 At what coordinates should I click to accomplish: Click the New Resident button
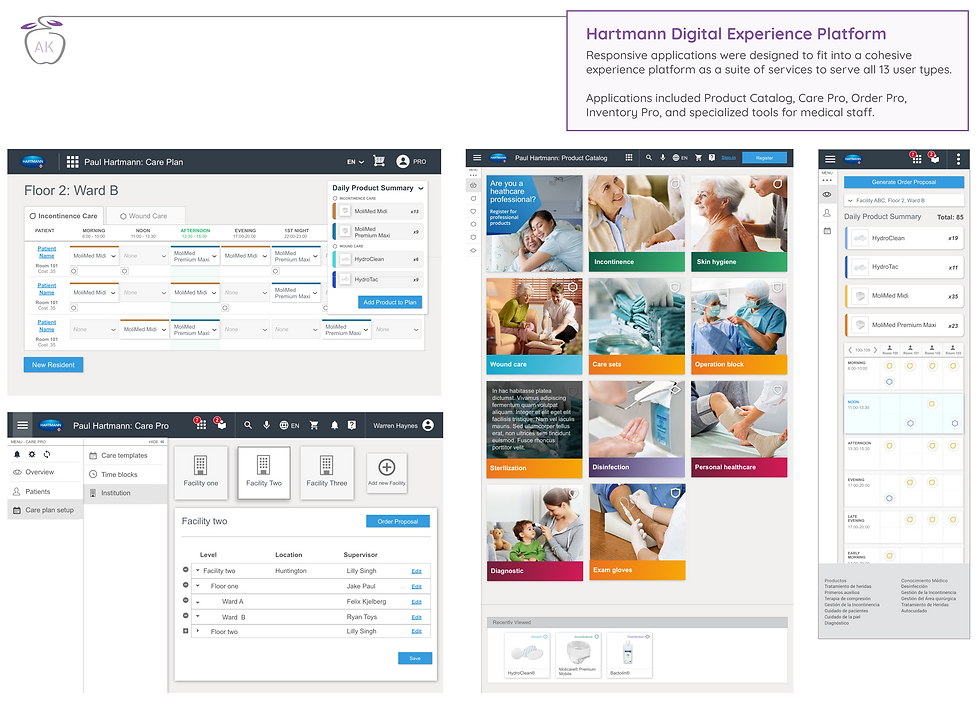click(53, 365)
